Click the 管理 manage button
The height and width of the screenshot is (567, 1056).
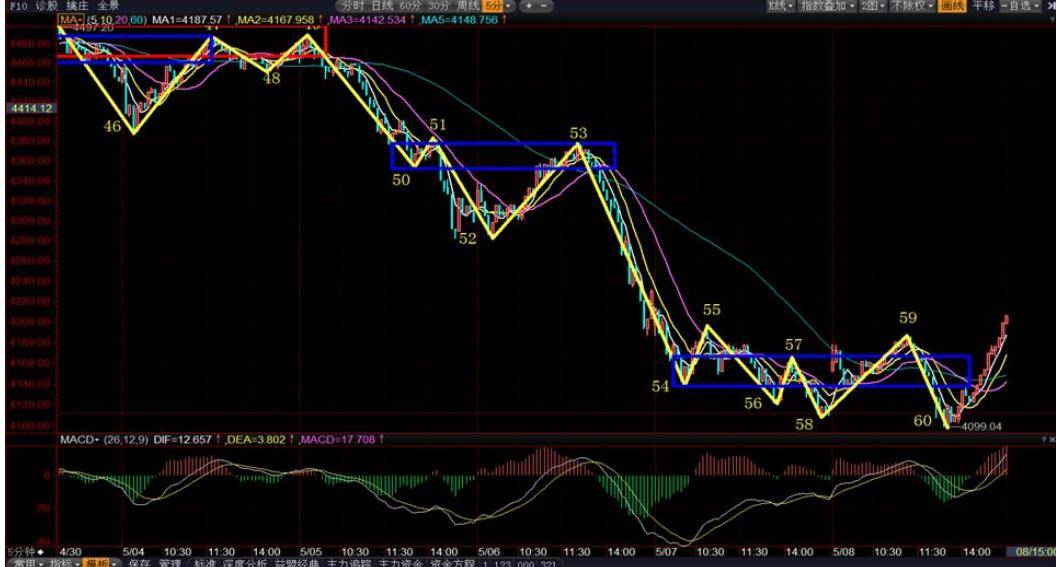coord(170,563)
